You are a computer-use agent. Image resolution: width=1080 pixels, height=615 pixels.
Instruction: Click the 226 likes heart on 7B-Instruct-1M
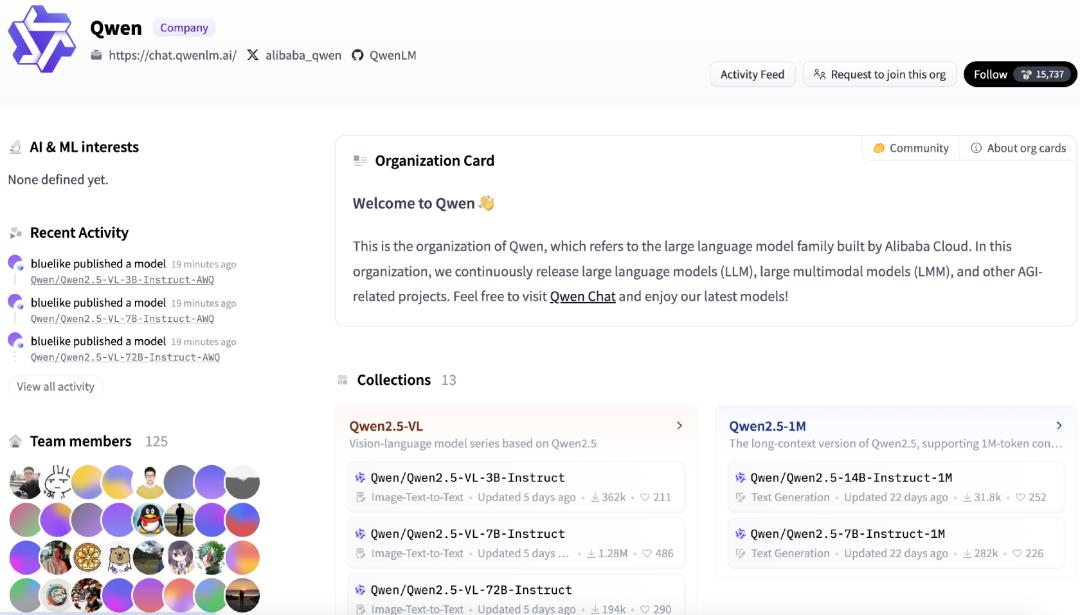pyautogui.click(x=1017, y=553)
